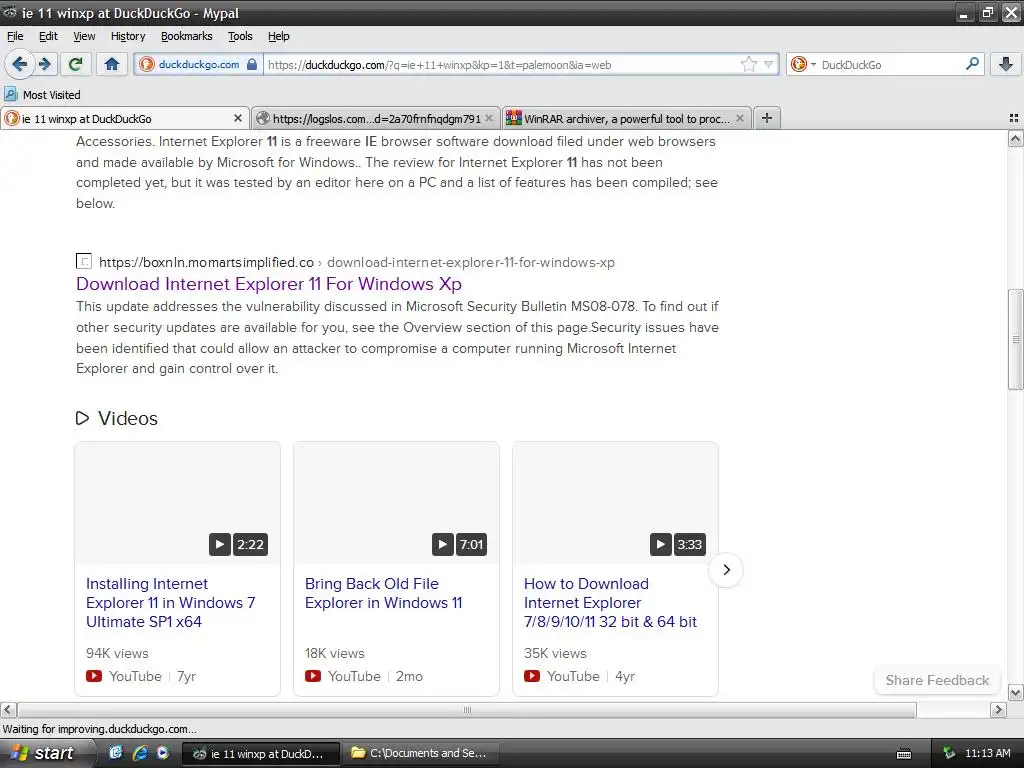Close the logslos.com tab
The image size is (1024, 768).
489,118
